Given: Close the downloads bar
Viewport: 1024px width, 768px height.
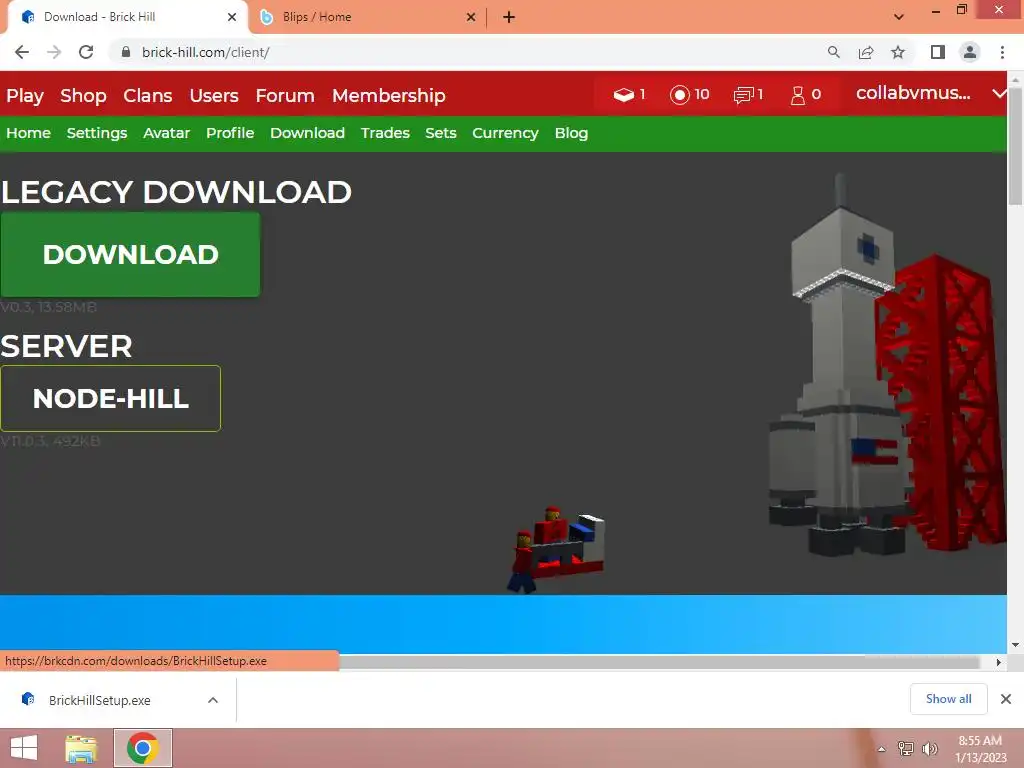Looking at the screenshot, I should tap(1006, 699).
